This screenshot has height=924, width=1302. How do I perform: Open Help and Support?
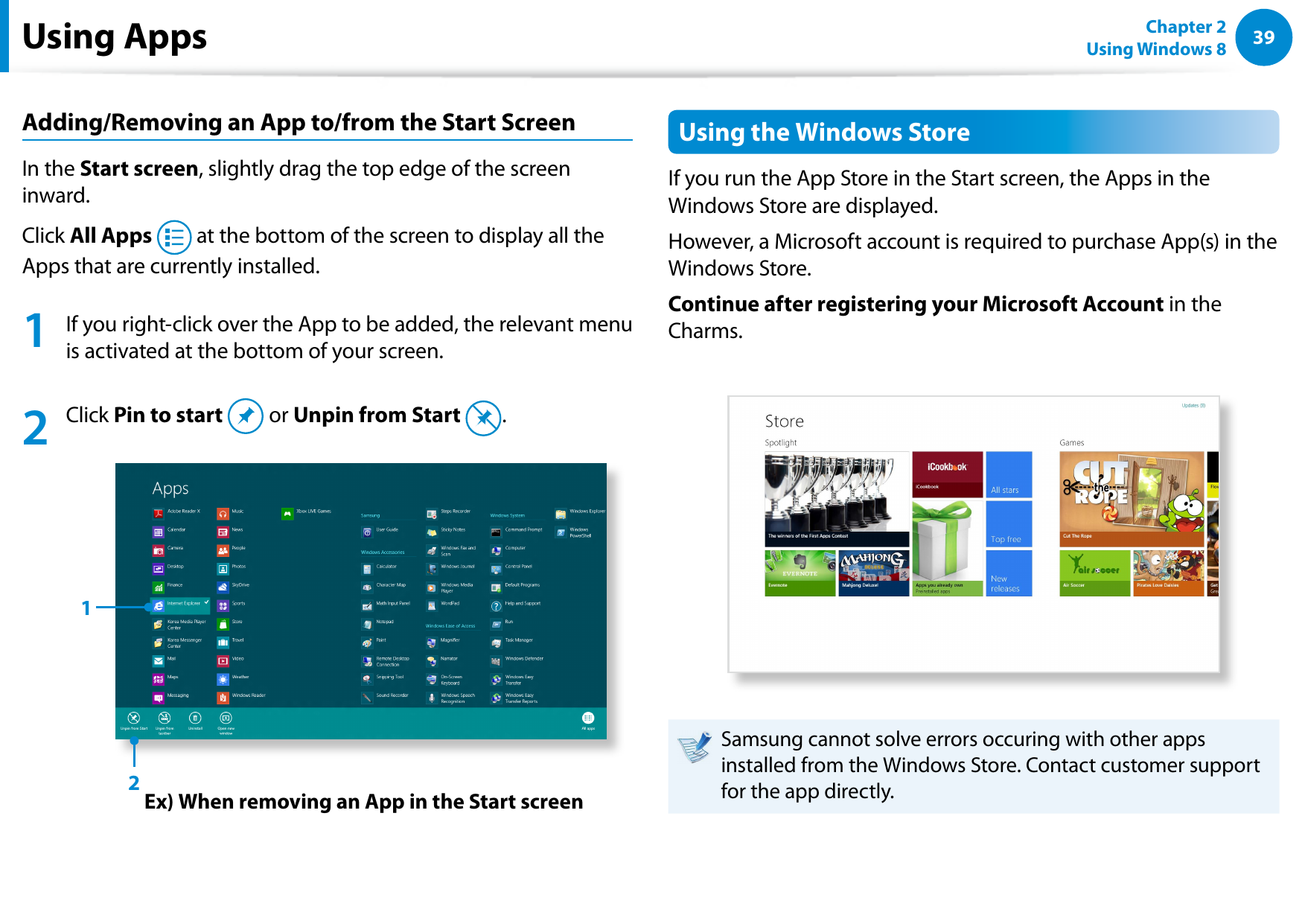point(516,605)
